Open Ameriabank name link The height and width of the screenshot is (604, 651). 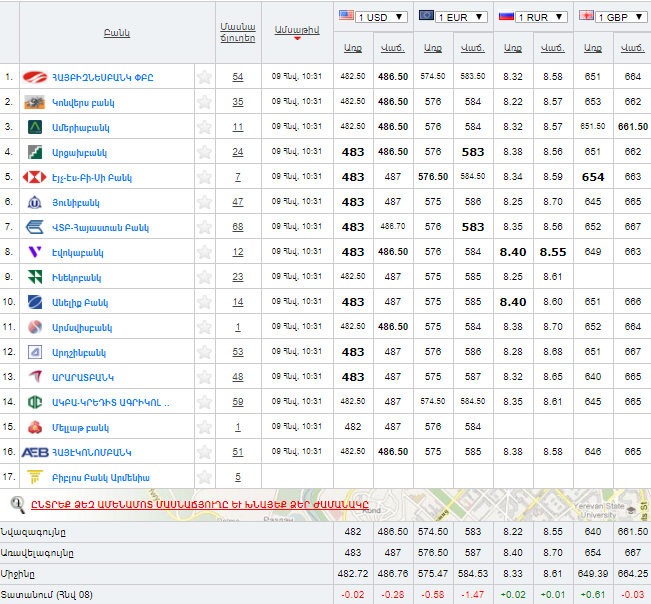81,128
